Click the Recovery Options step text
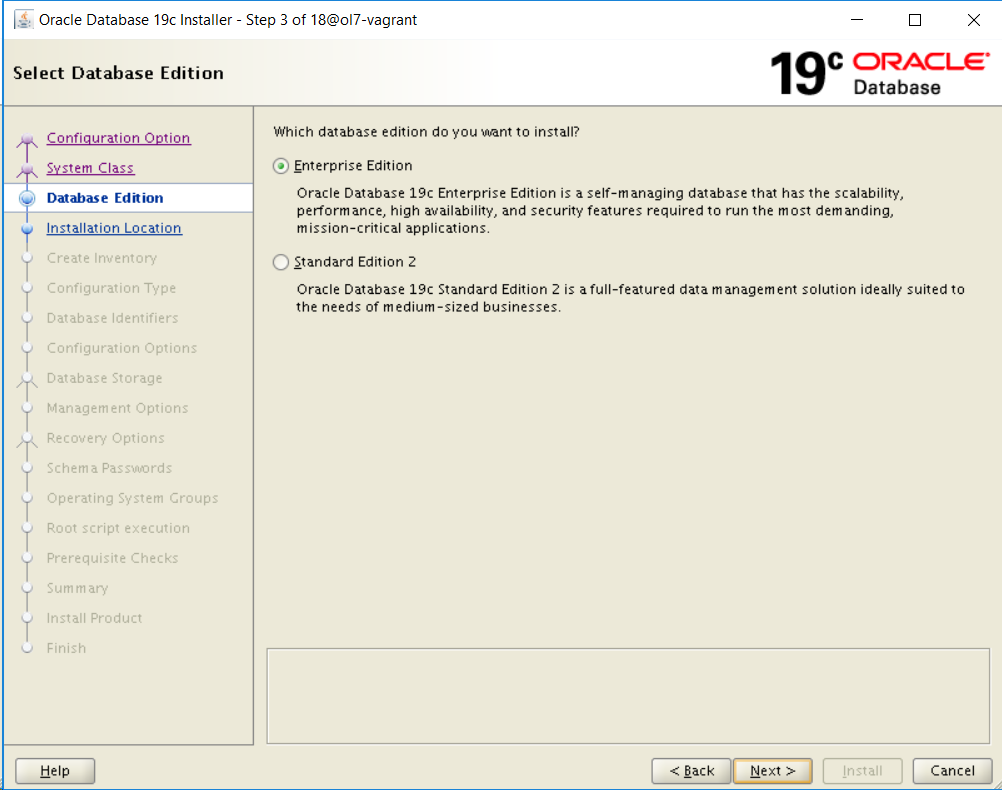The height and width of the screenshot is (790, 1002). (x=105, y=438)
